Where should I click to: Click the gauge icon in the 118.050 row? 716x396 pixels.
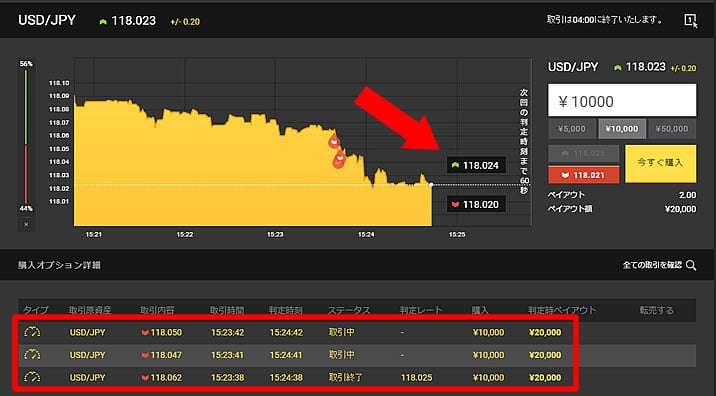tap(32, 332)
